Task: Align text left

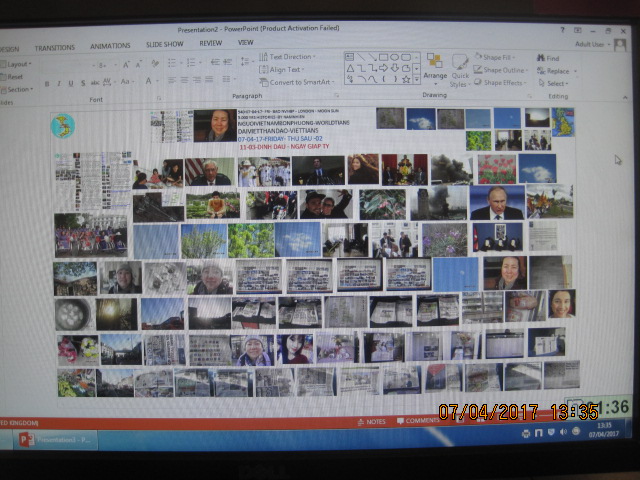Action: click(x=172, y=80)
